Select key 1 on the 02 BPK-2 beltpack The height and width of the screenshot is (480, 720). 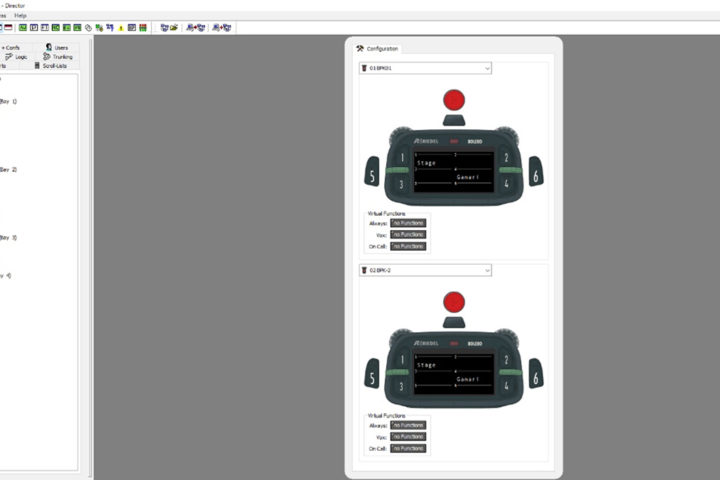click(x=402, y=360)
